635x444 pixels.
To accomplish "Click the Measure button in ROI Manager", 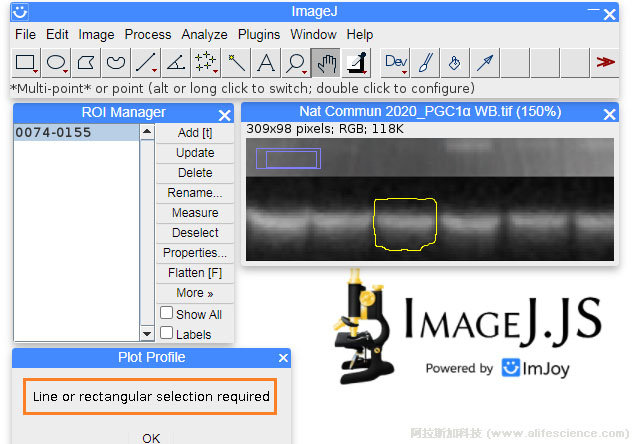I will [x=195, y=213].
